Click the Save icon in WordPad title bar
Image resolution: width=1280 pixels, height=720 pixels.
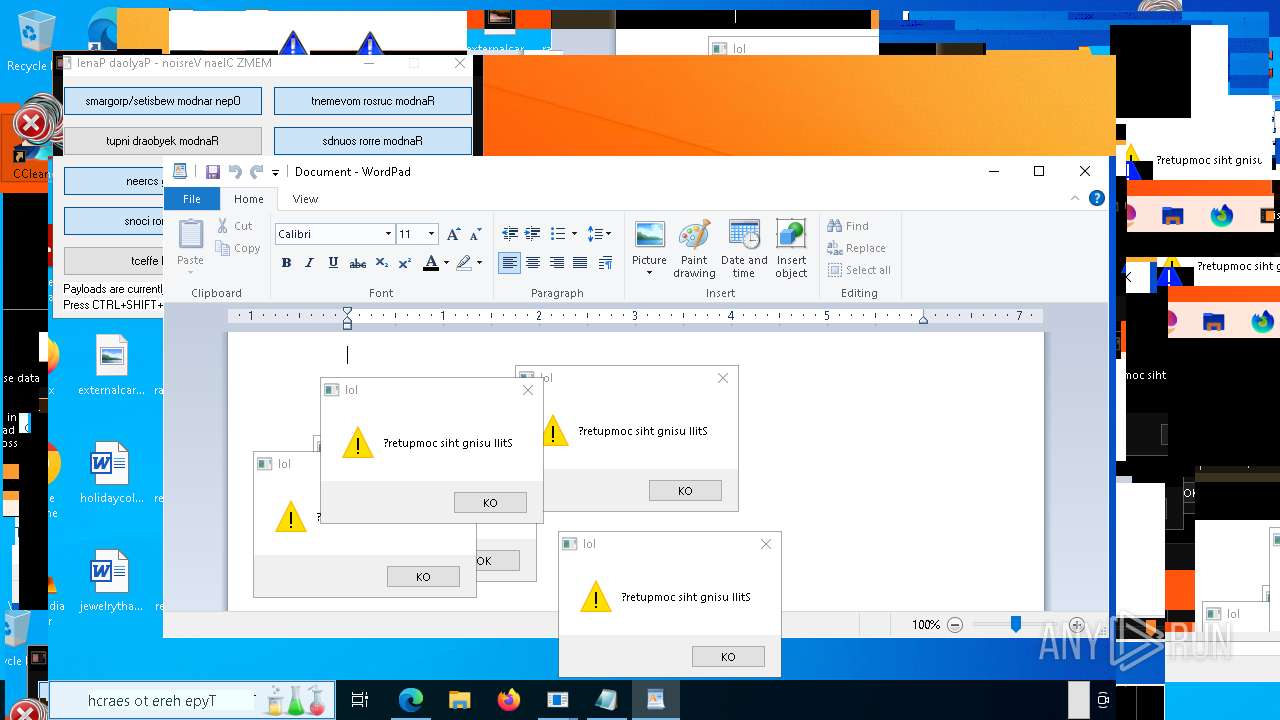coord(212,172)
